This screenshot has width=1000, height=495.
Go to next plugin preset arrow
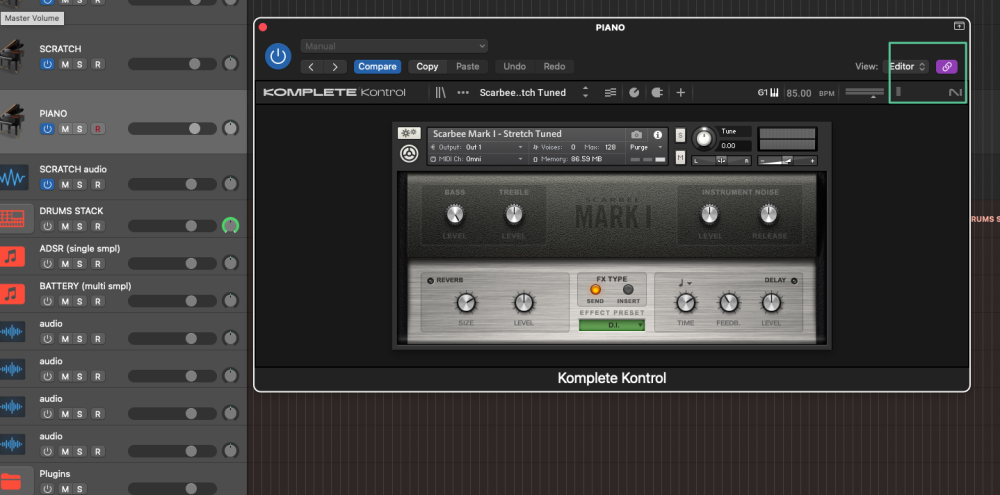[335, 67]
